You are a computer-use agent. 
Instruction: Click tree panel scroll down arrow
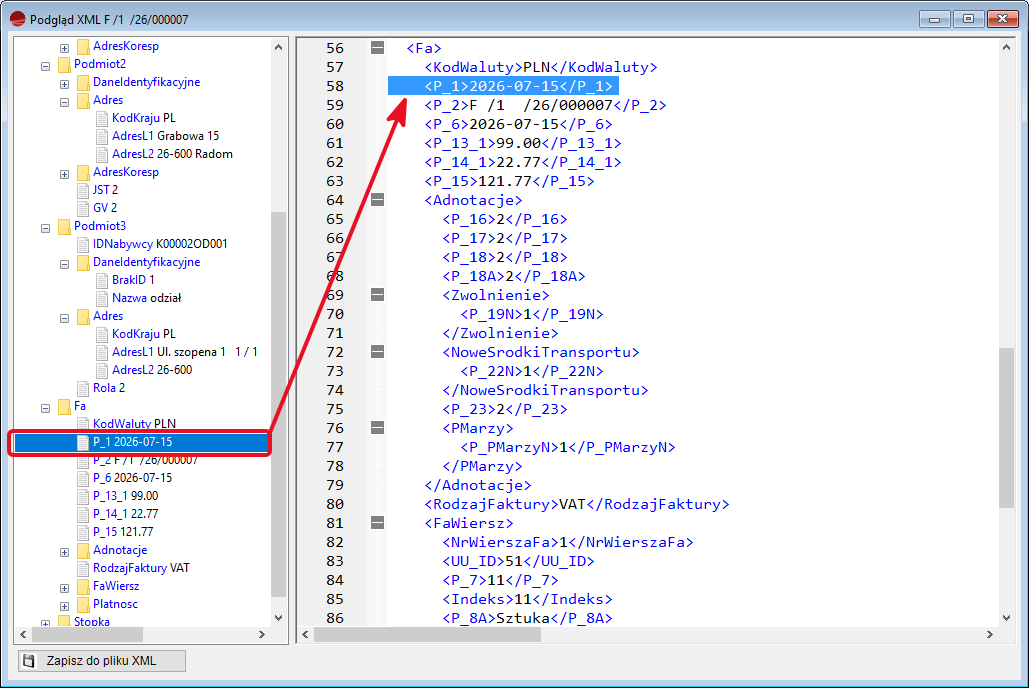[279, 618]
